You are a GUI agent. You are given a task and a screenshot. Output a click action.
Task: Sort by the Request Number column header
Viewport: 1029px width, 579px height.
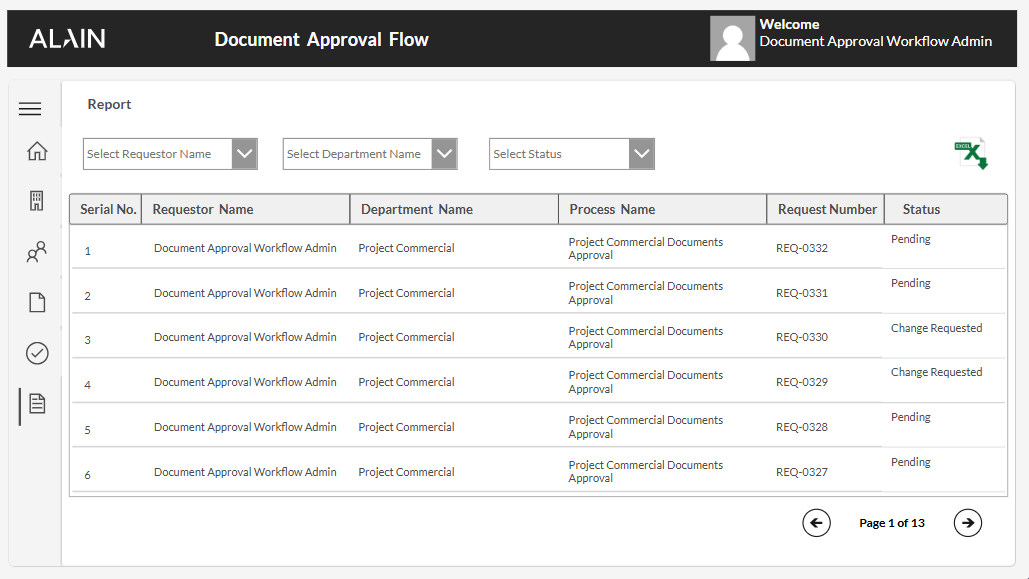(x=825, y=209)
